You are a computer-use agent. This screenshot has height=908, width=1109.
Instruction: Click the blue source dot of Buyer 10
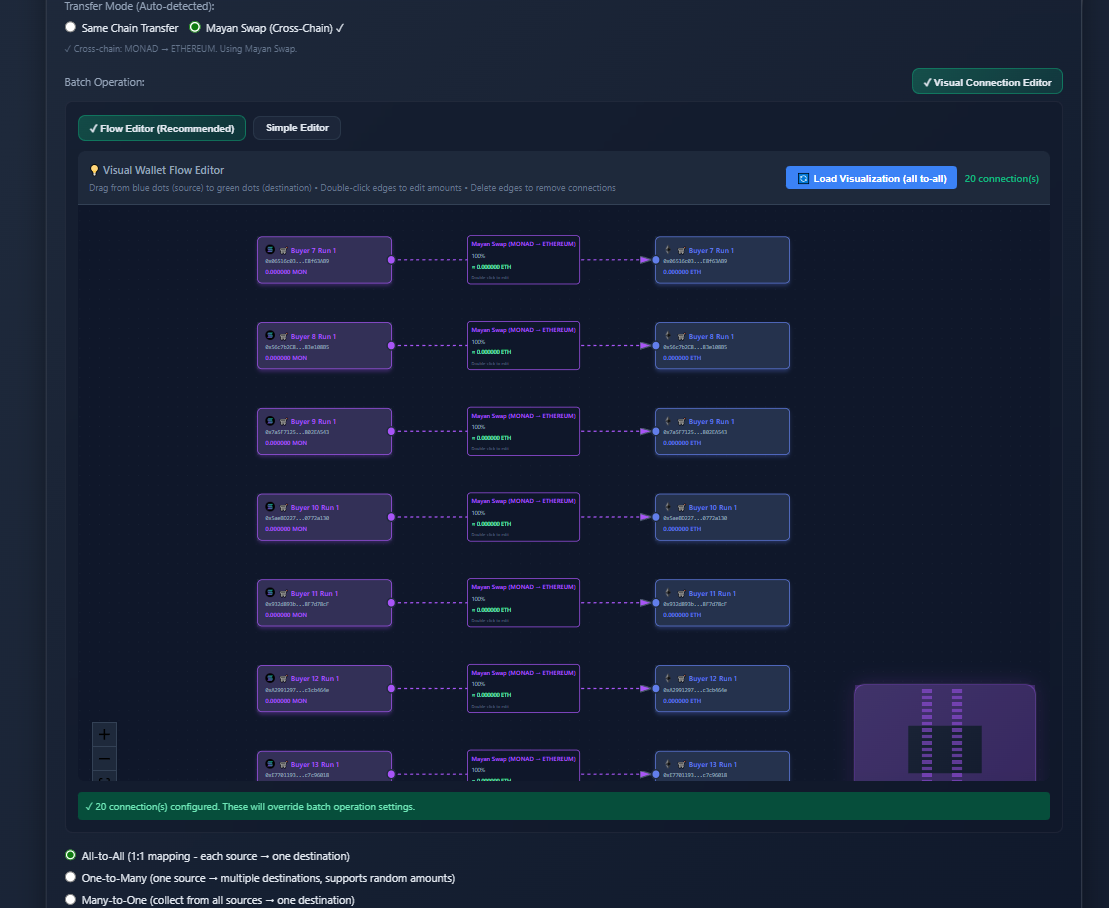pyautogui.click(x=391, y=517)
